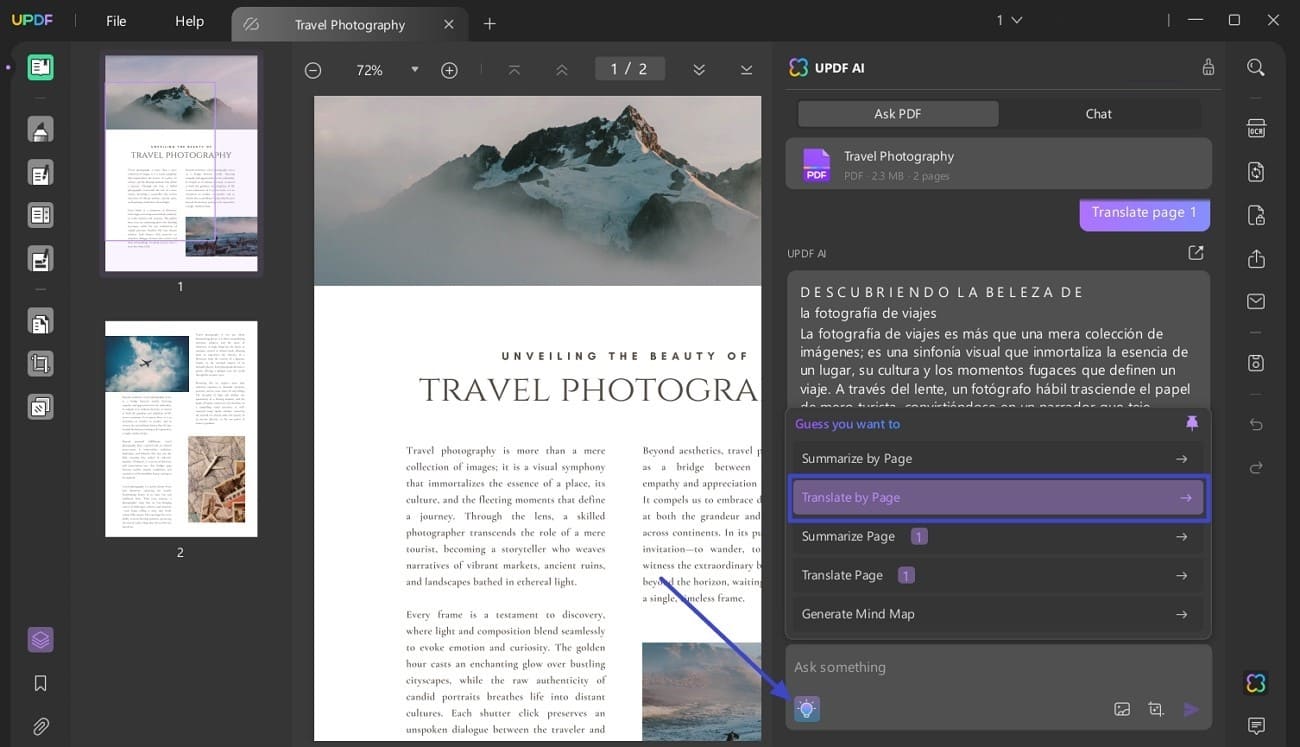
Task: Click the crop screenshot icon in chat box
Action: (x=1156, y=709)
